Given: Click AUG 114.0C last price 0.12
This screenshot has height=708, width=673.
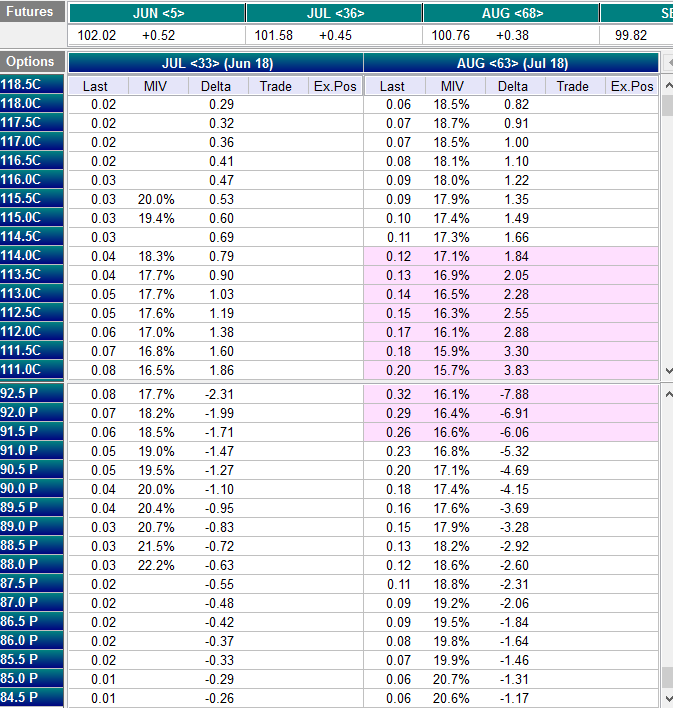Looking at the screenshot, I should (398, 256).
